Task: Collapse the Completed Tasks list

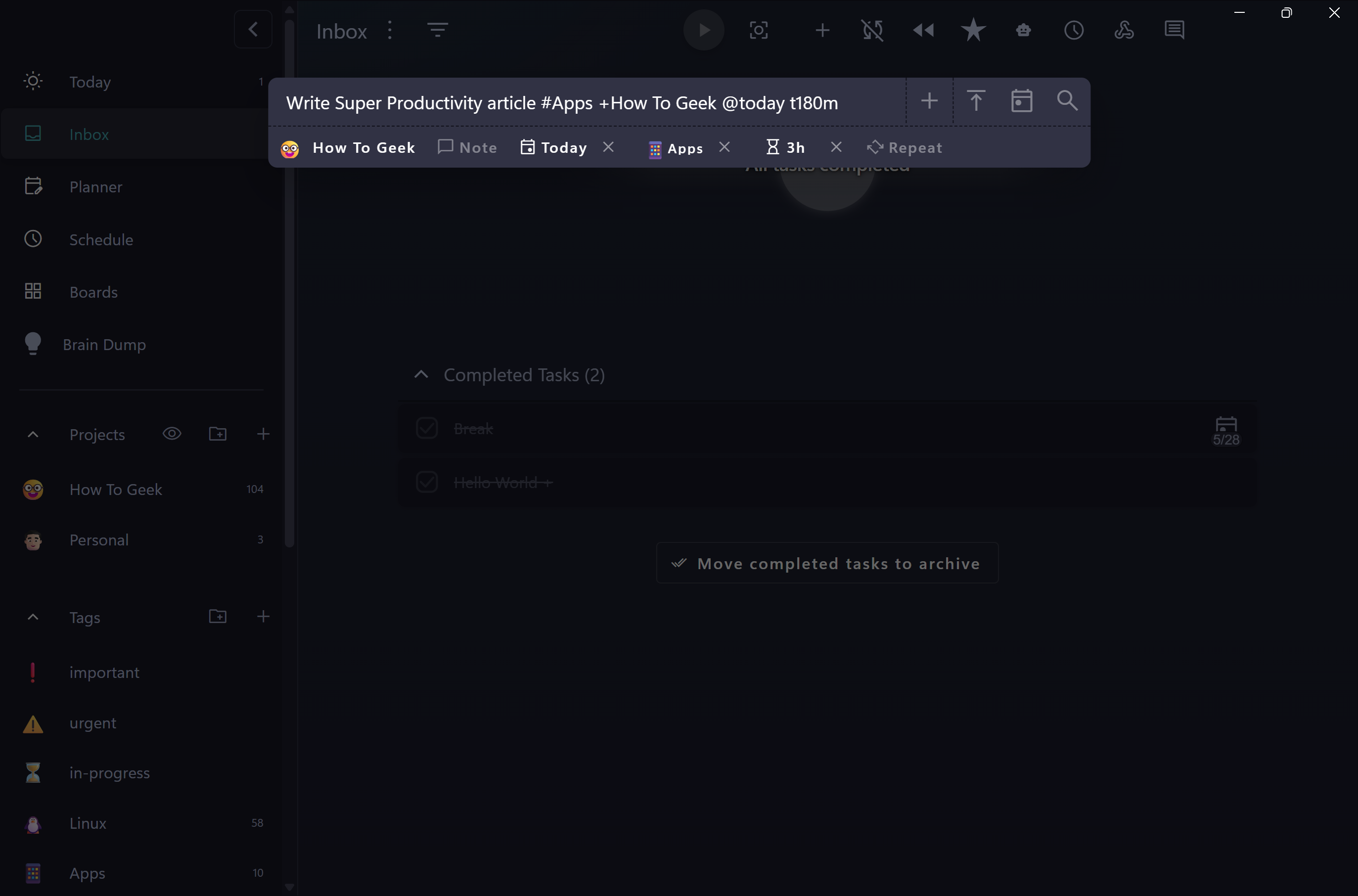Action: pos(421,375)
